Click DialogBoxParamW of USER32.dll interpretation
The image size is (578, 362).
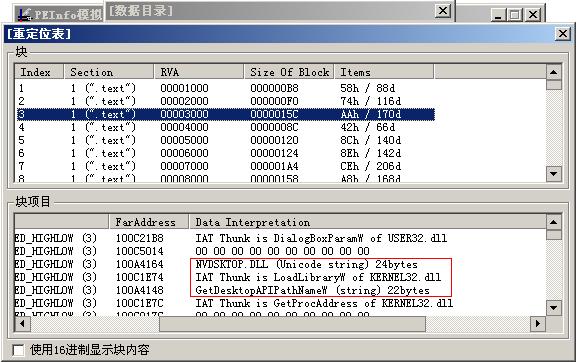tap(321, 239)
